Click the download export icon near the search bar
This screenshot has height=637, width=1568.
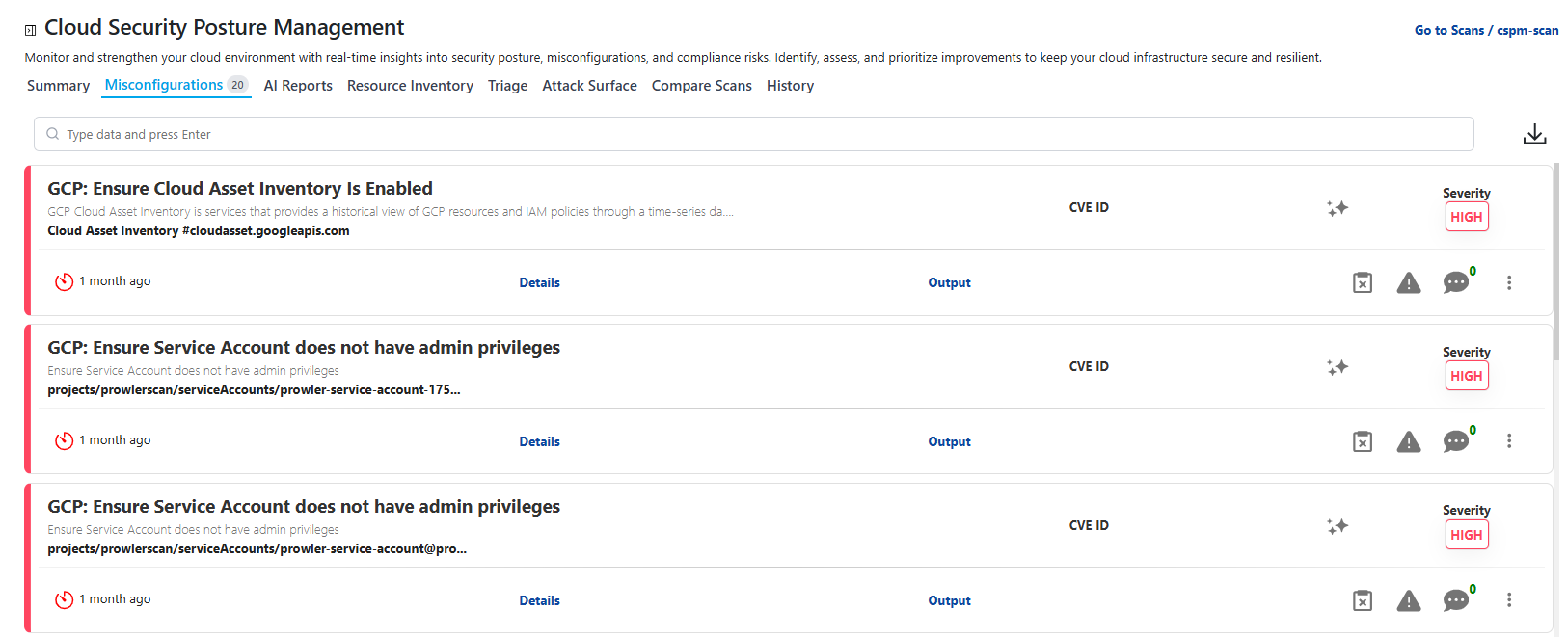pyautogui.click(x=1535, y=133)
